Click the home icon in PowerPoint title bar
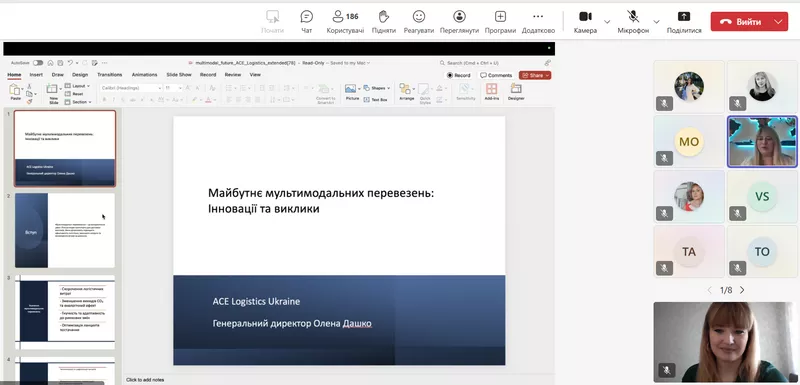The image size is (800, 385). pos(51,63)
